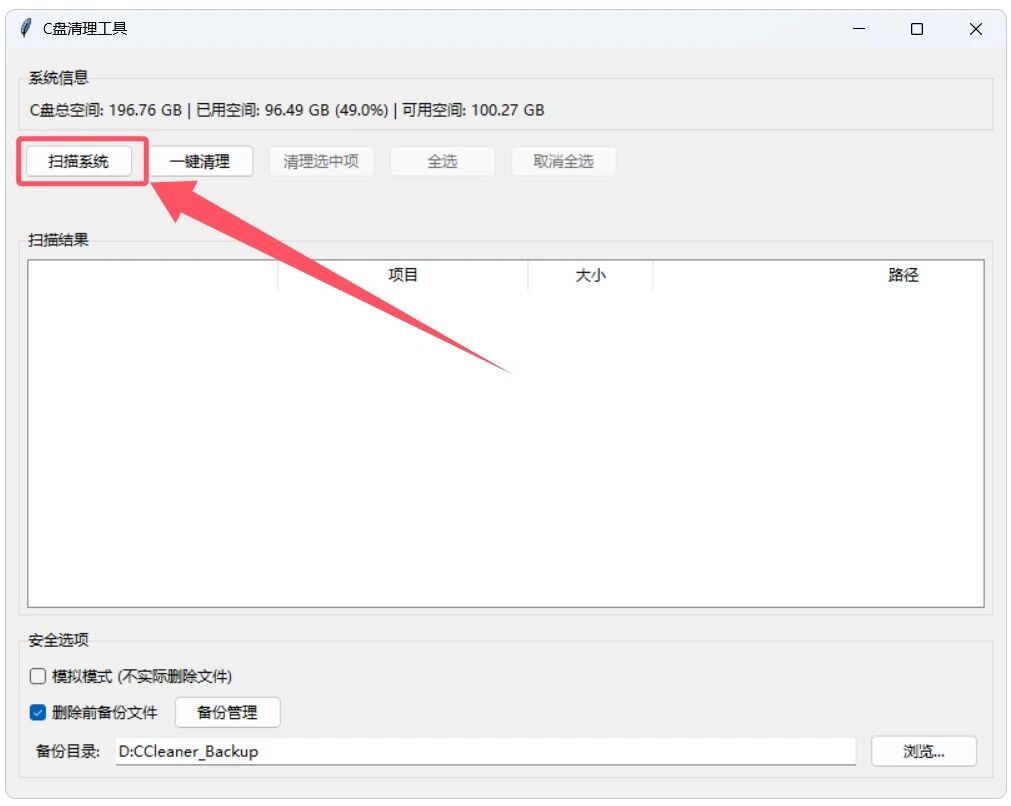Disable 删除前备份文件 backup before delete

37,712
